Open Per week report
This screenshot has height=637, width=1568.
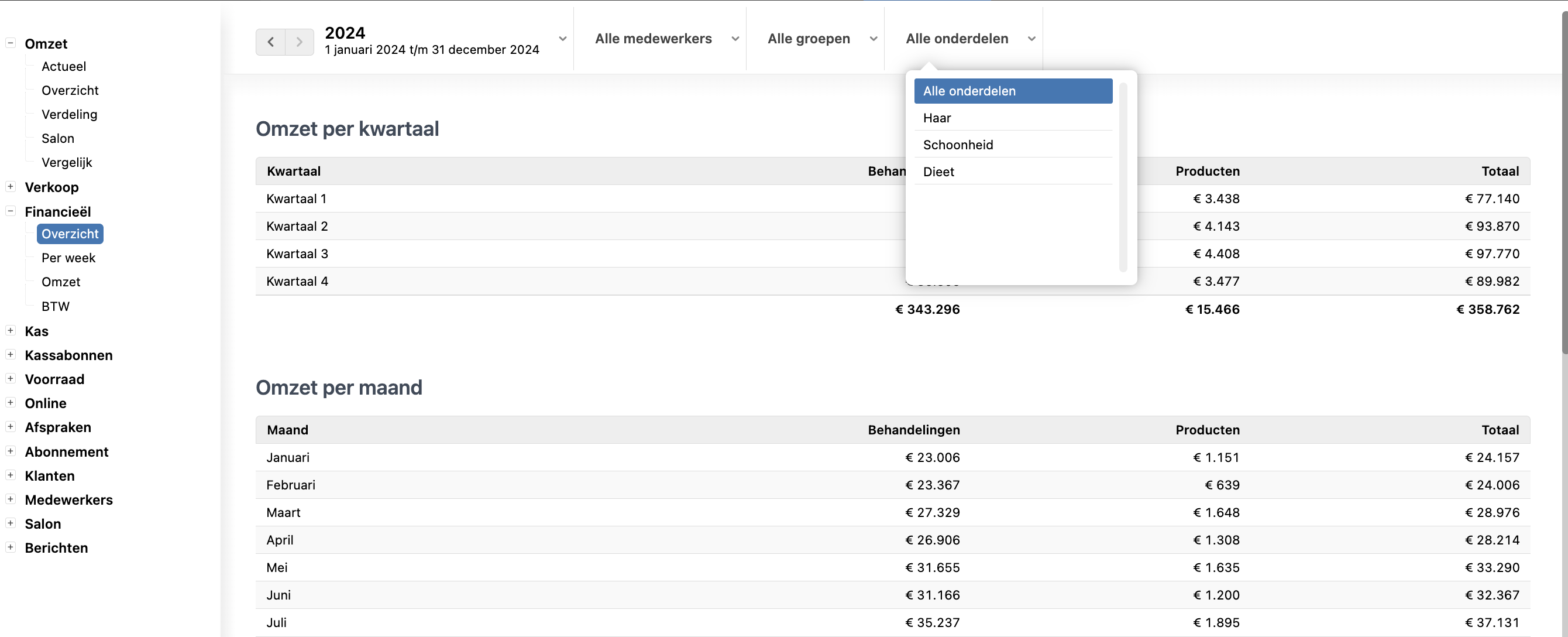(68, 258)
